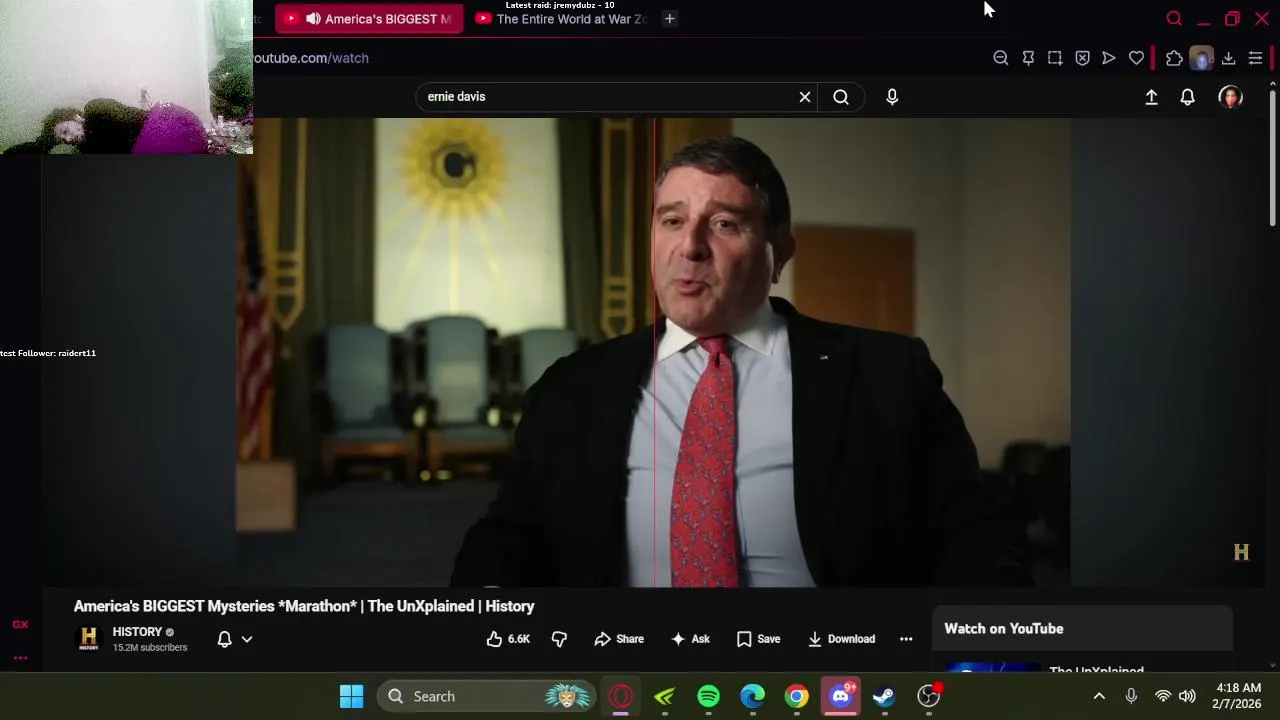Click the HISTORY channel logo avatar
The height and width of the screenshot is (720, 1280).
pos(89,638)
